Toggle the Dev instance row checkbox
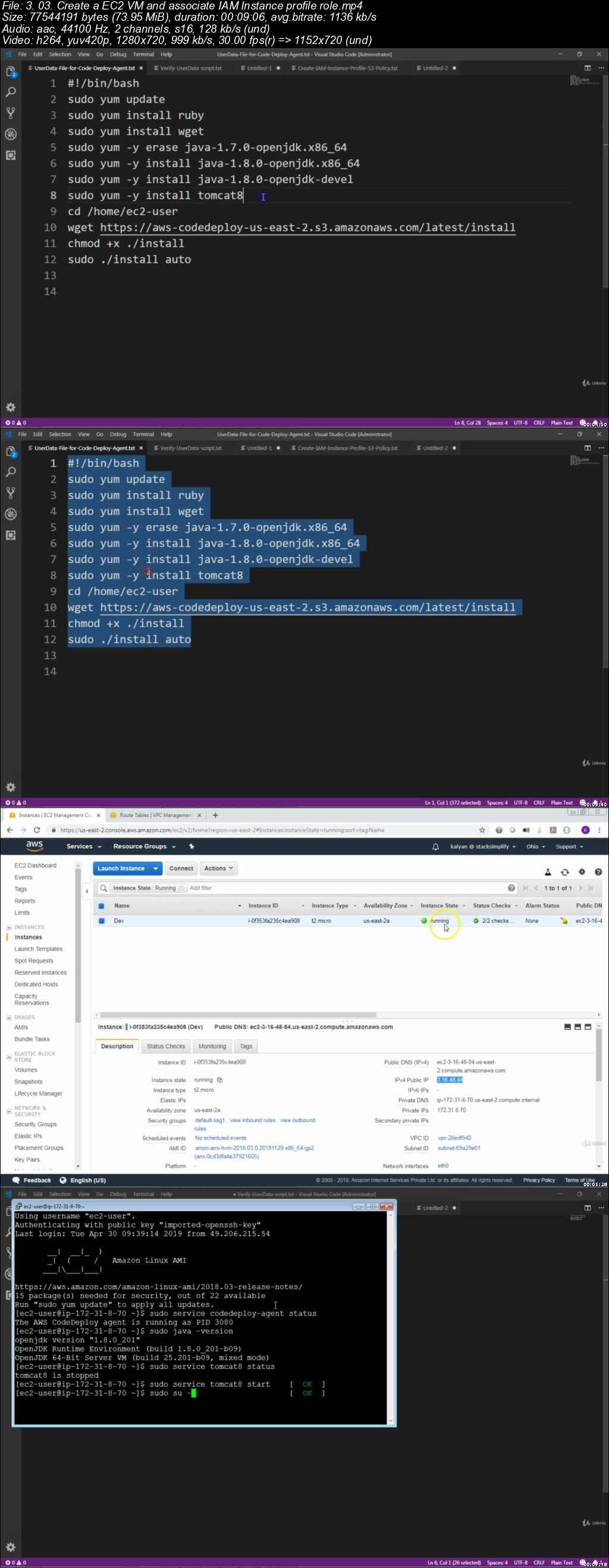 tap(101, 921)
